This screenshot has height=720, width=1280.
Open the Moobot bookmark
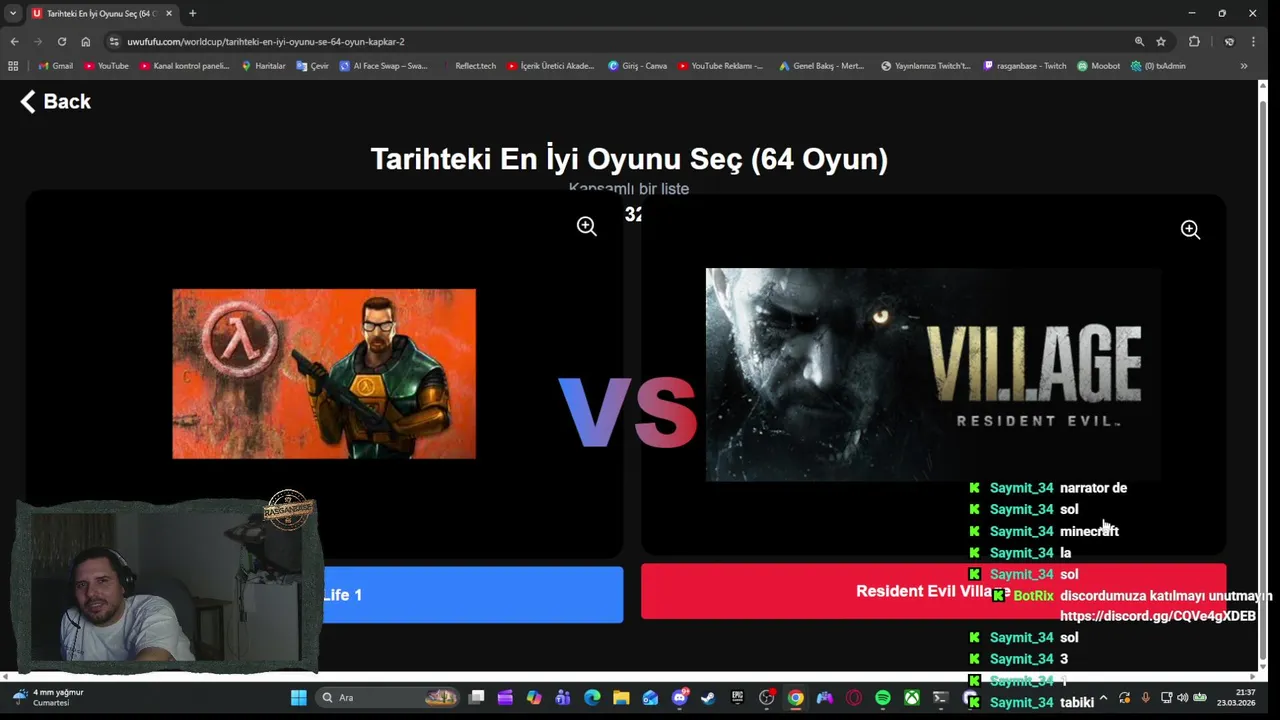coord(1098,66)
